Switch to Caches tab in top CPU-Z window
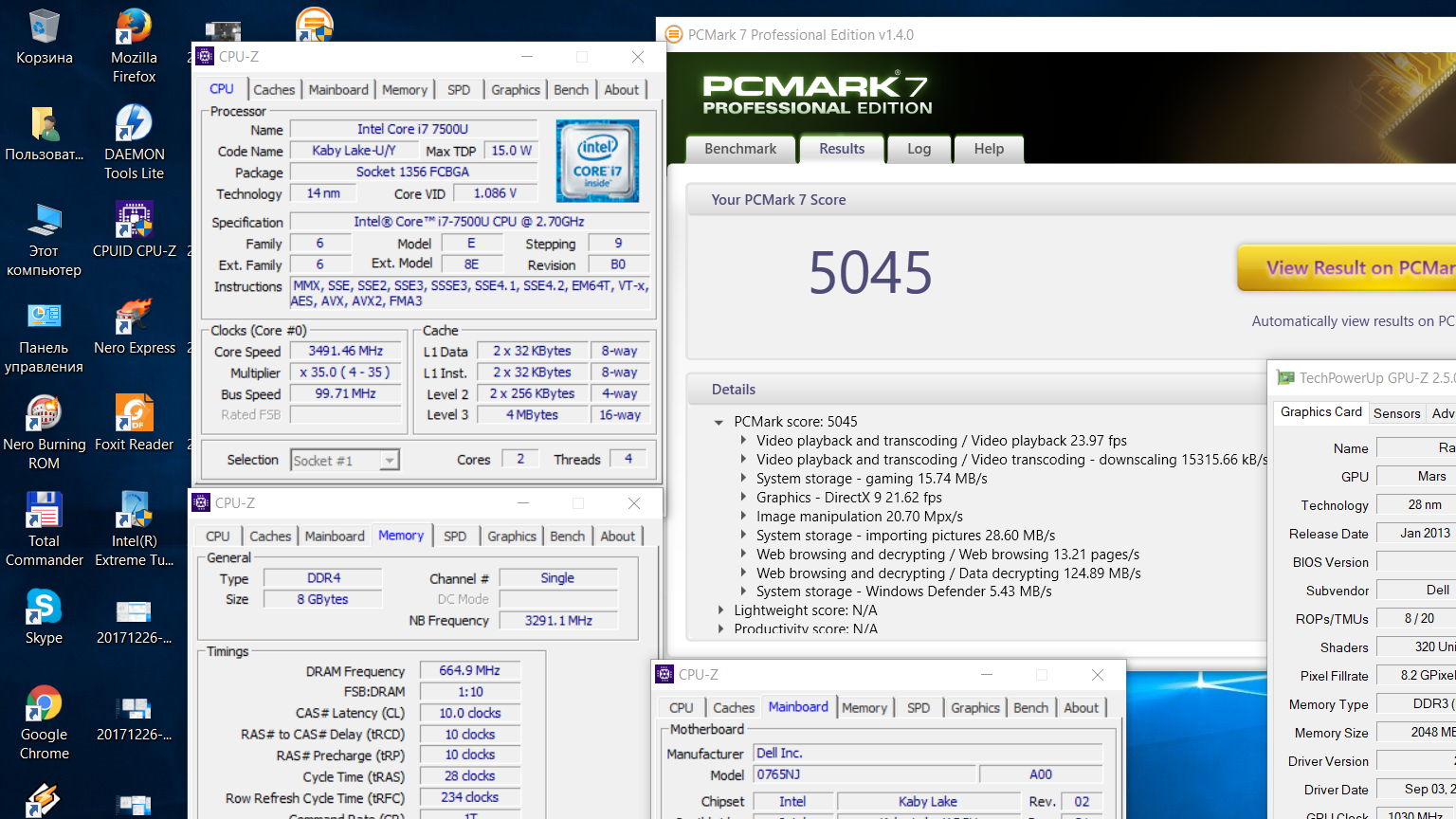This screenshot has width=1456, height=819. [x=274, y=90]
